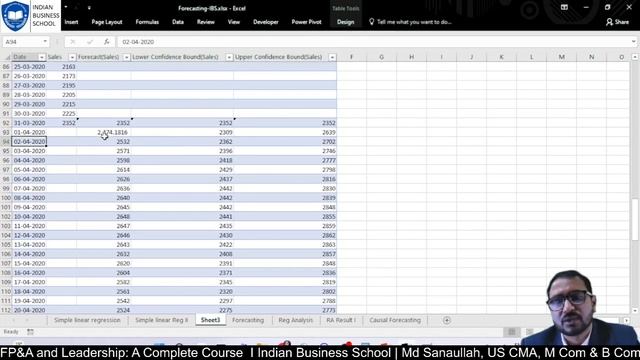Screen dimensions: 640x360
Task: Click the vertical scrollbar up arrow
Action: [635, 57]
